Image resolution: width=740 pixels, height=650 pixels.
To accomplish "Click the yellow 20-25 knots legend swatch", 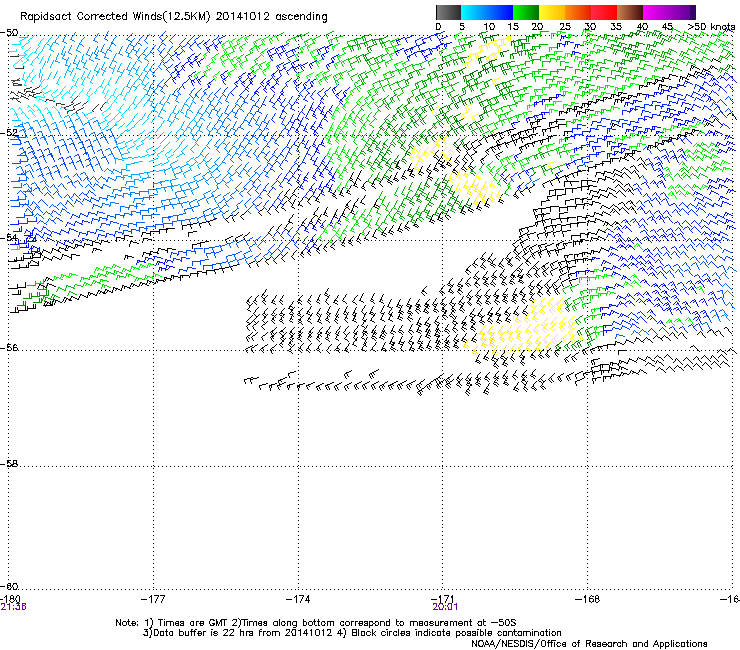I will pos(552,12).
